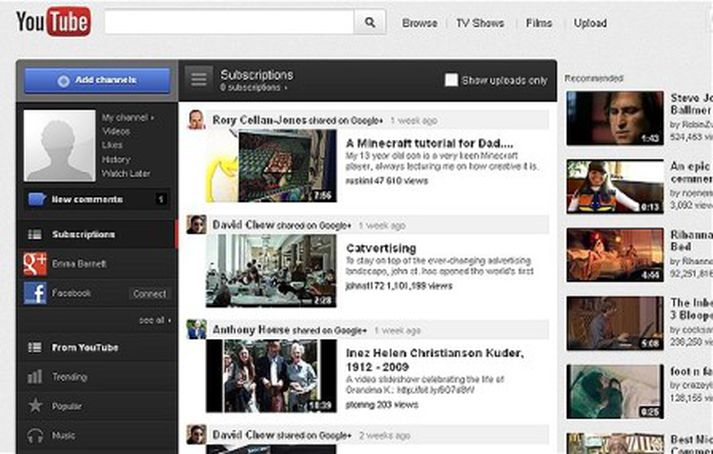Open the Browse menu item
Screen dimensions: 713x454
(419, 23)
